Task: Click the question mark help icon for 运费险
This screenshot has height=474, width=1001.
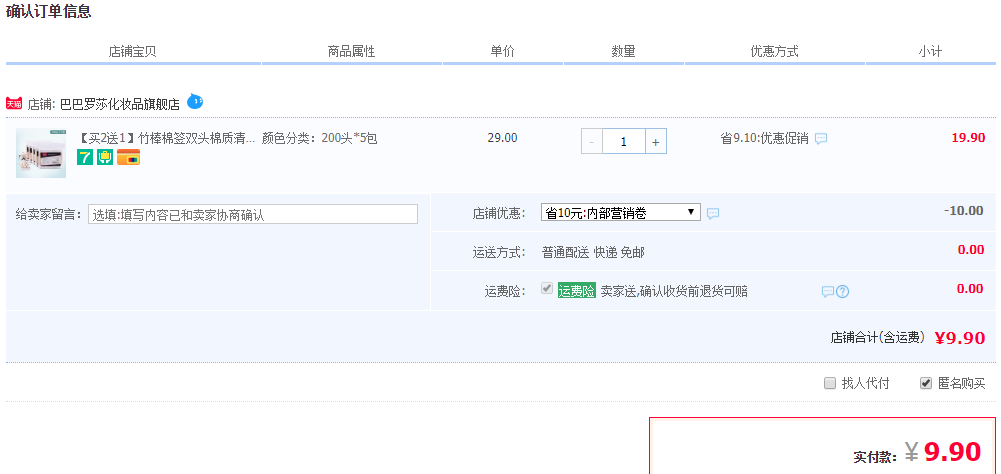Action: point(843,292)
